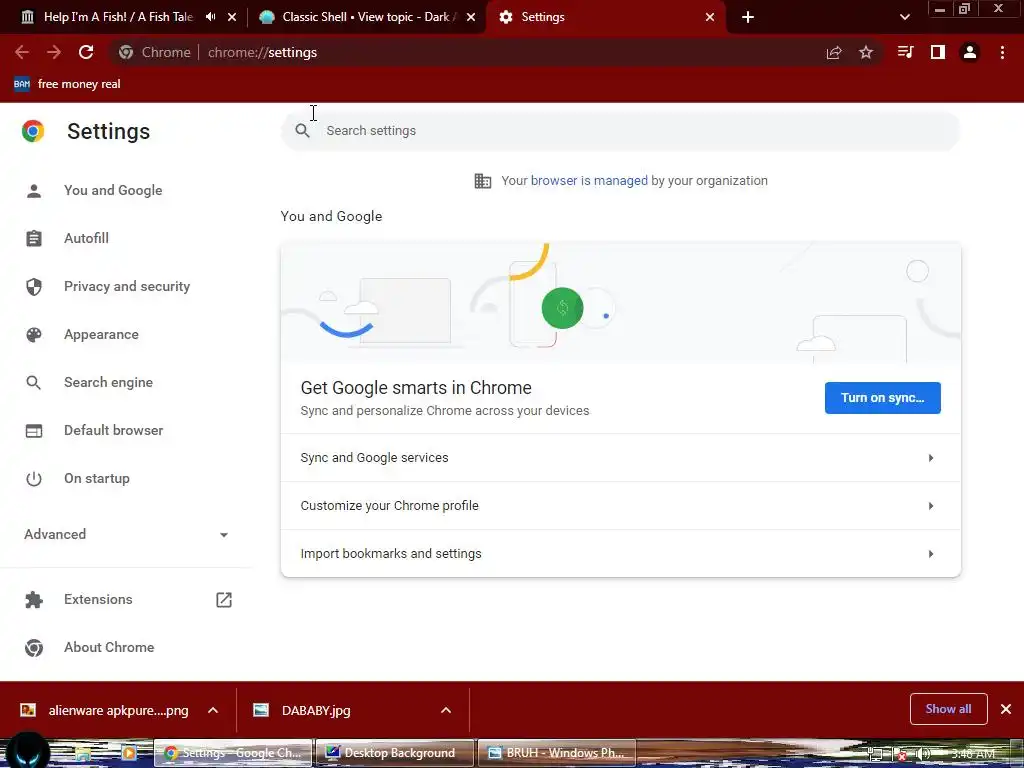Open a new tab with the plus button
The height and width of the screenshot is (768, 1024).
748,17
